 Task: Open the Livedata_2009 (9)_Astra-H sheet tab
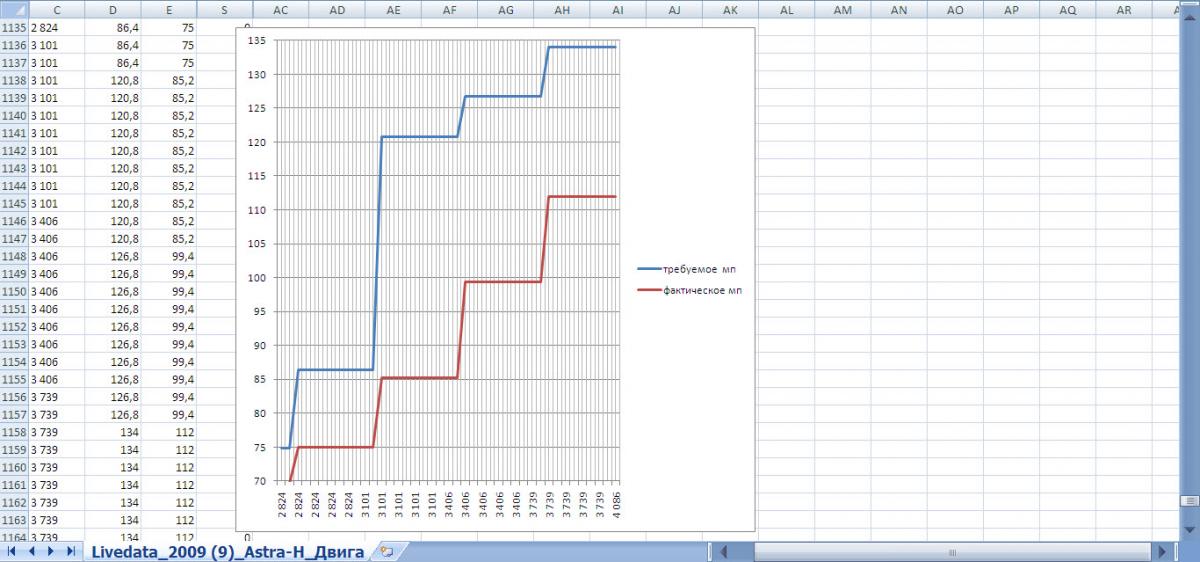click(x=227, y=551)
